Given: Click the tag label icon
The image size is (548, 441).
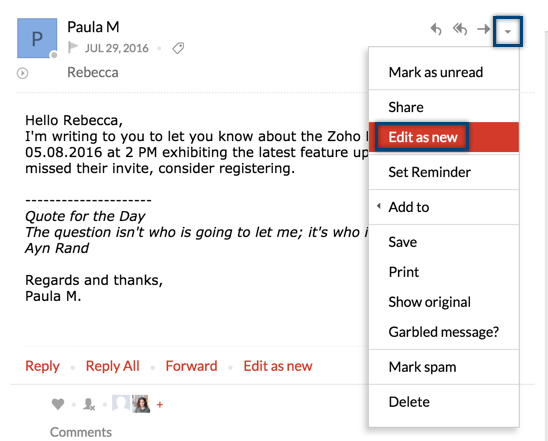Looking at the screenshot, I should (178, 48).
